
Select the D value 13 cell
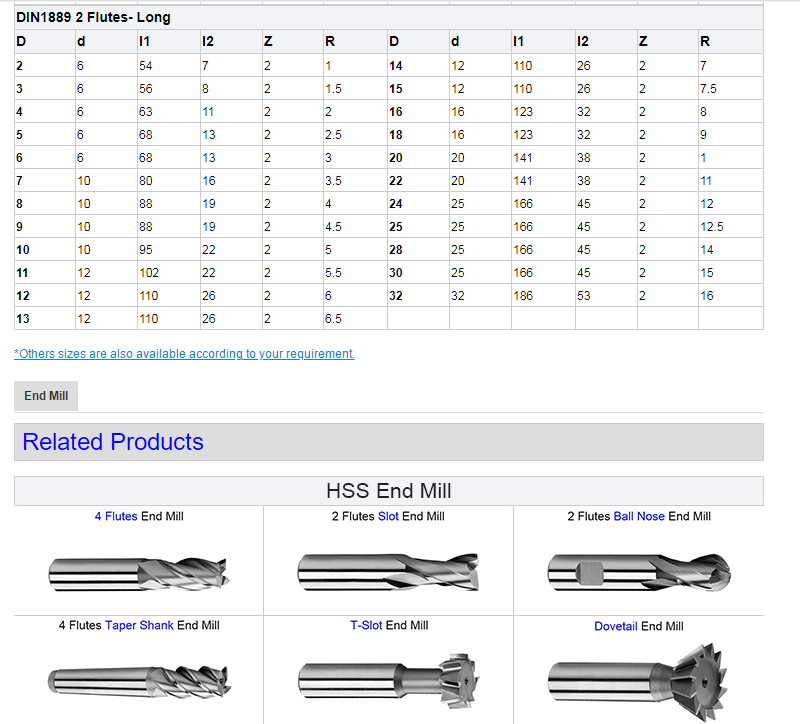(x=45, y=318)
